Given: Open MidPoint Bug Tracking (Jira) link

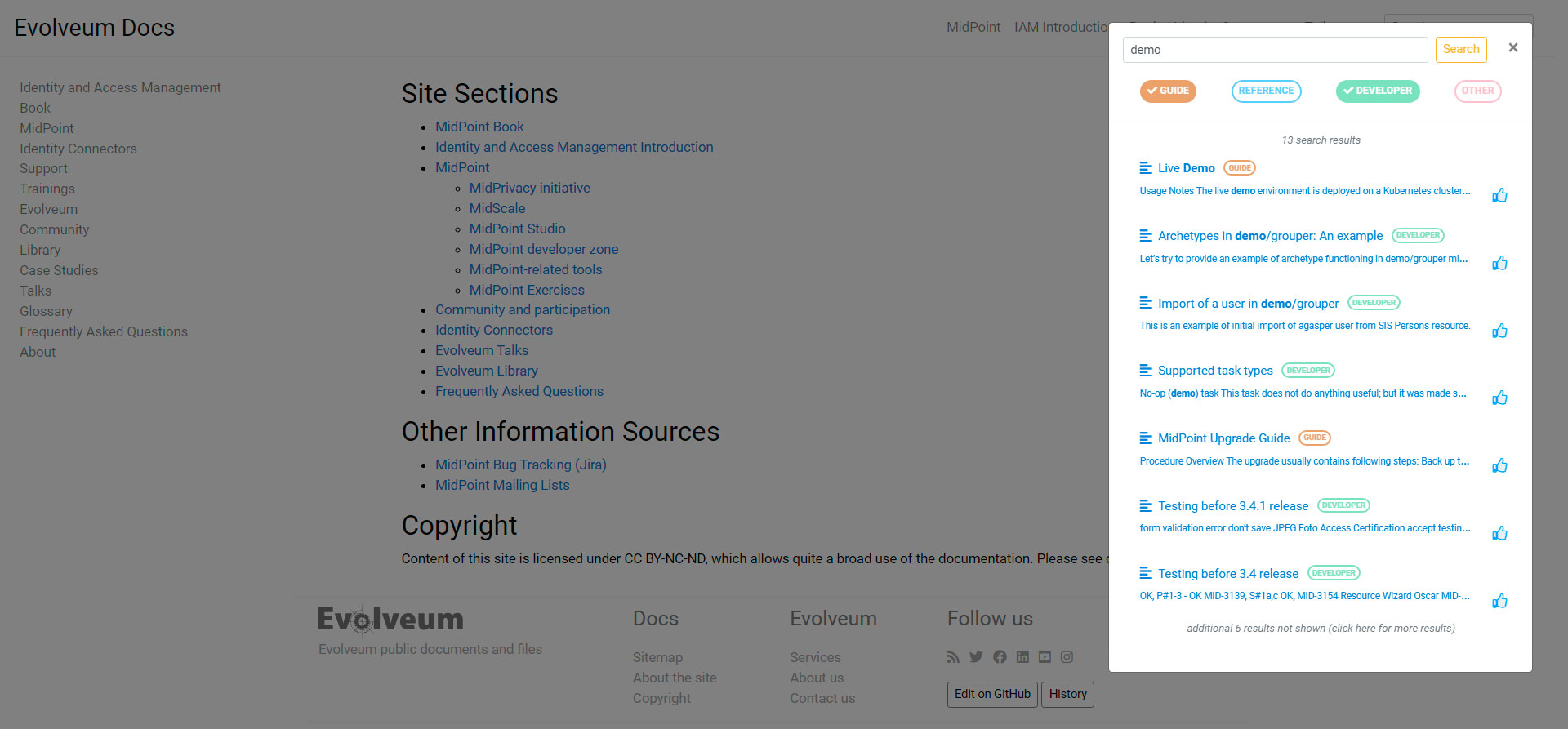Looking at the screenshot, I should pyautogui.click(x=521, y=465).
